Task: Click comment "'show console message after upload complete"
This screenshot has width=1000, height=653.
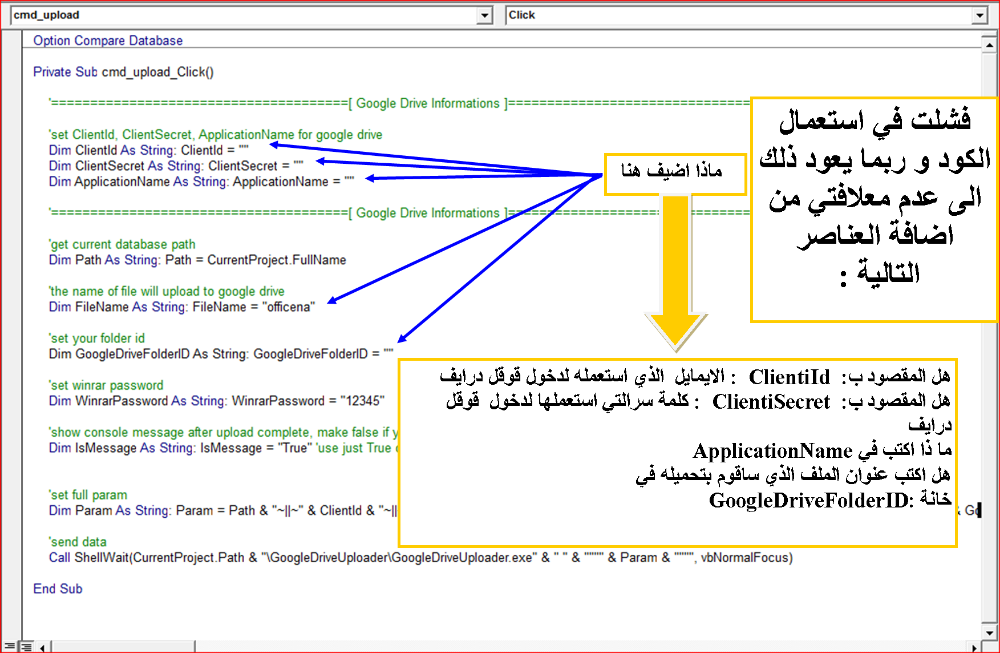Action: tap(223, 432)
